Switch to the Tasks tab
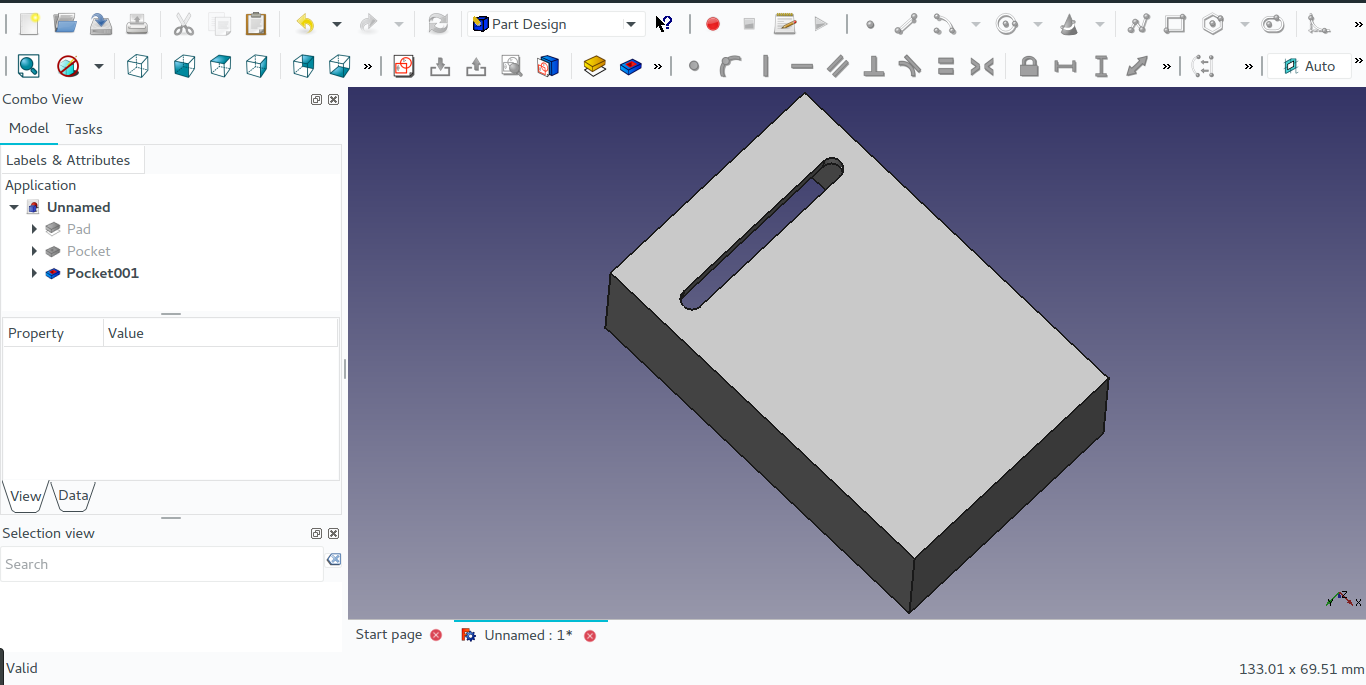 tap(84, 129)
